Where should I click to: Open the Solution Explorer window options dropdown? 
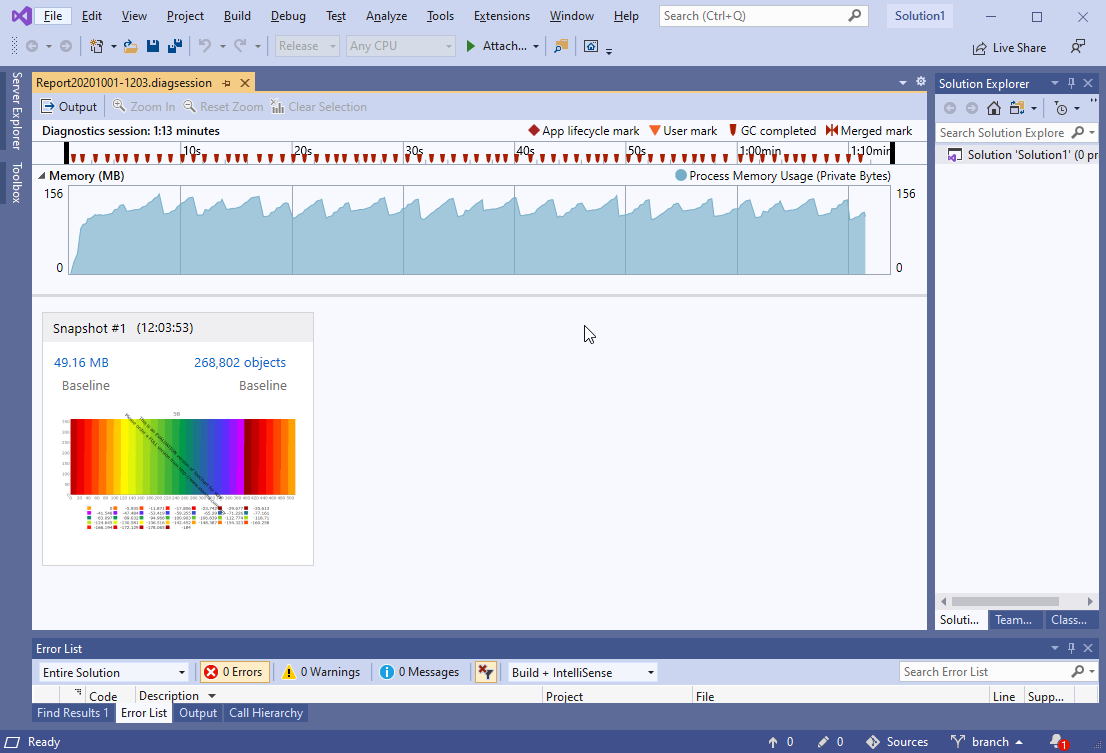[x=1055, y=83]
